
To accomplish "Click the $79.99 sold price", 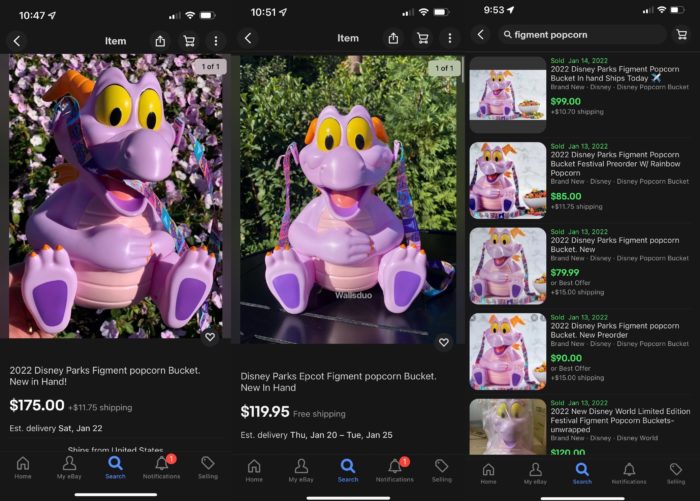I will pos(565,272).
